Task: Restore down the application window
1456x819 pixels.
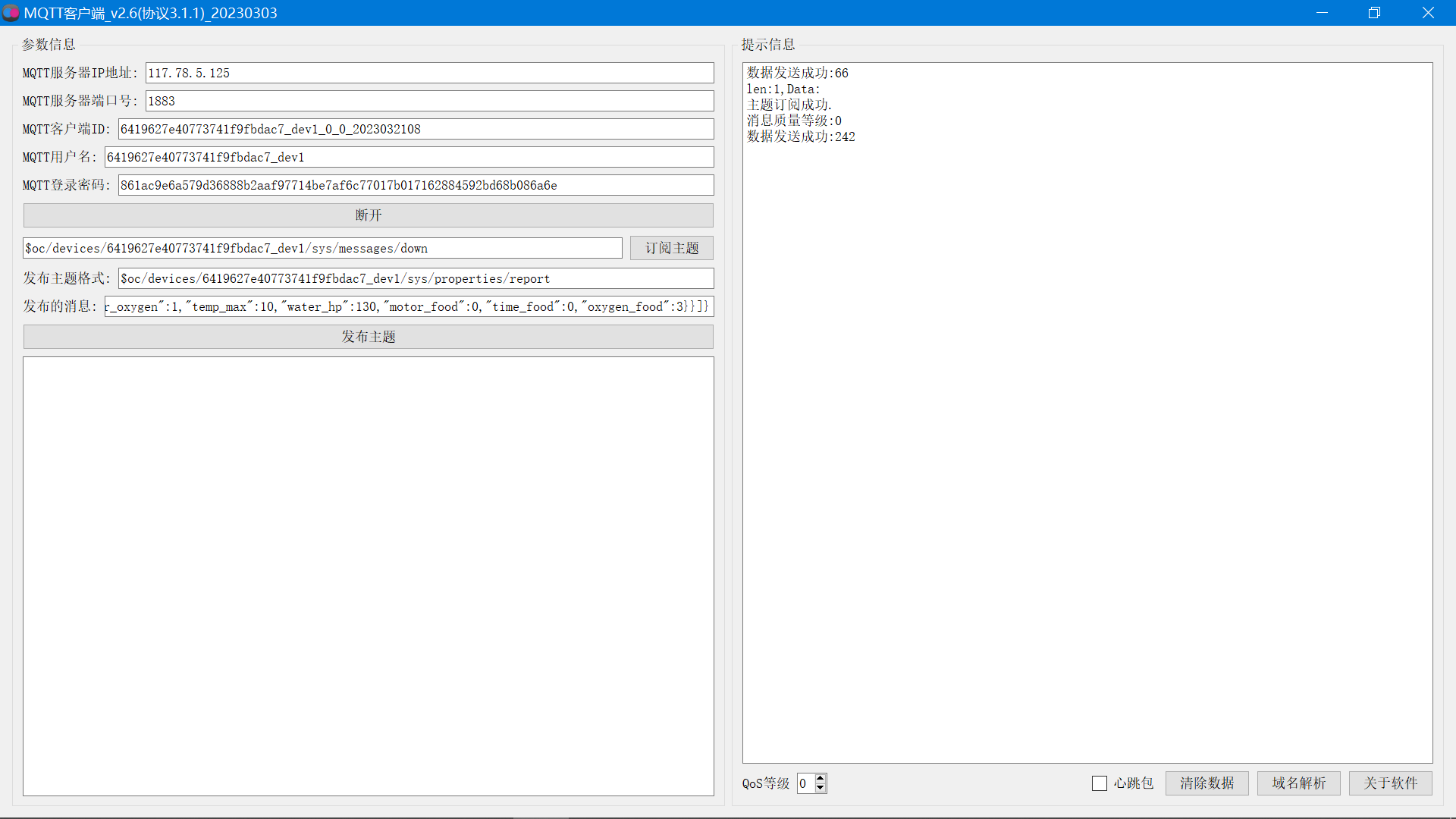Action: pyautogui.click(x=1374, y=13)
